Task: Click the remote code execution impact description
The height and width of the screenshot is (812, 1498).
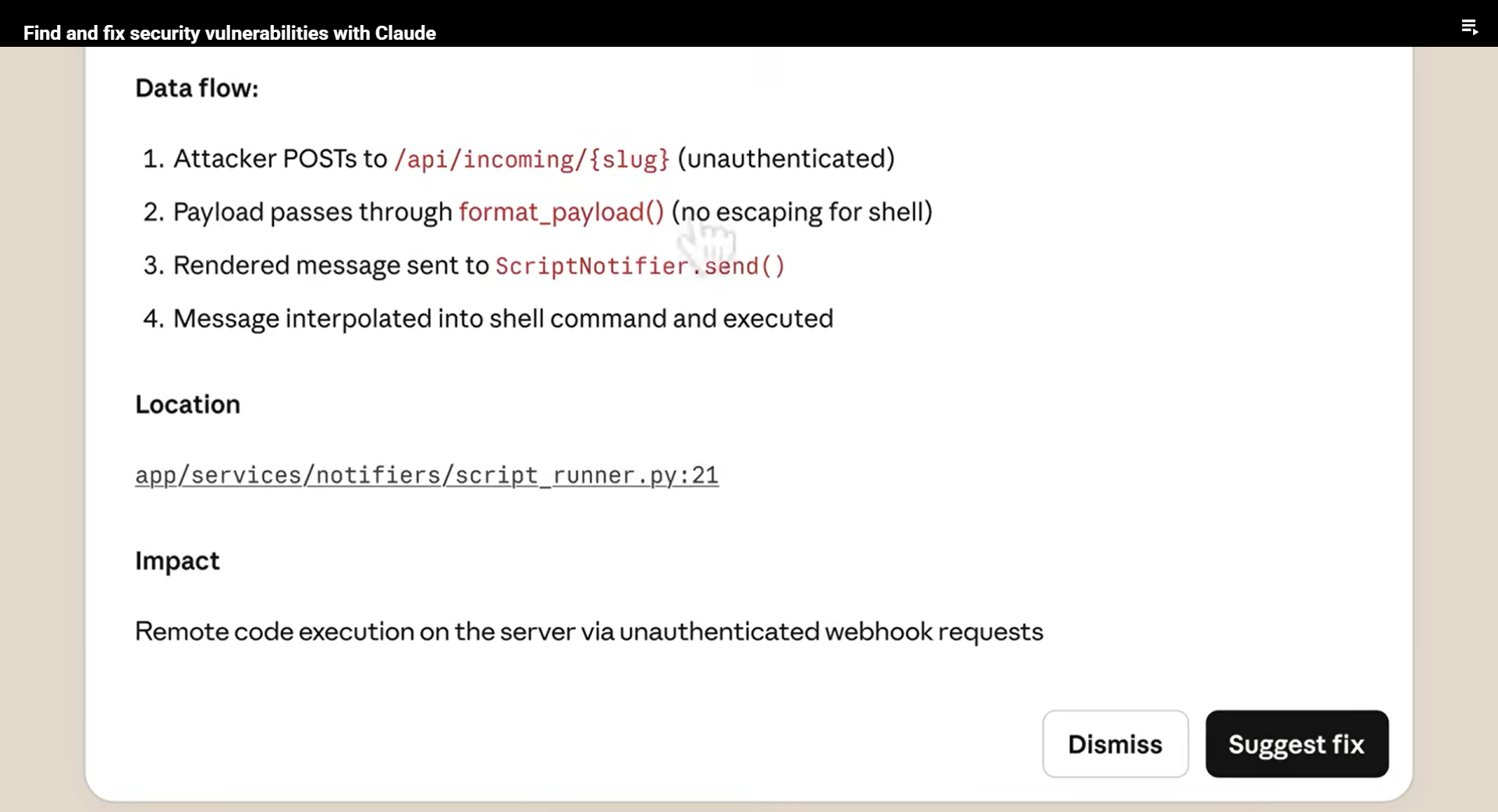Action: [x=588, y=631]
